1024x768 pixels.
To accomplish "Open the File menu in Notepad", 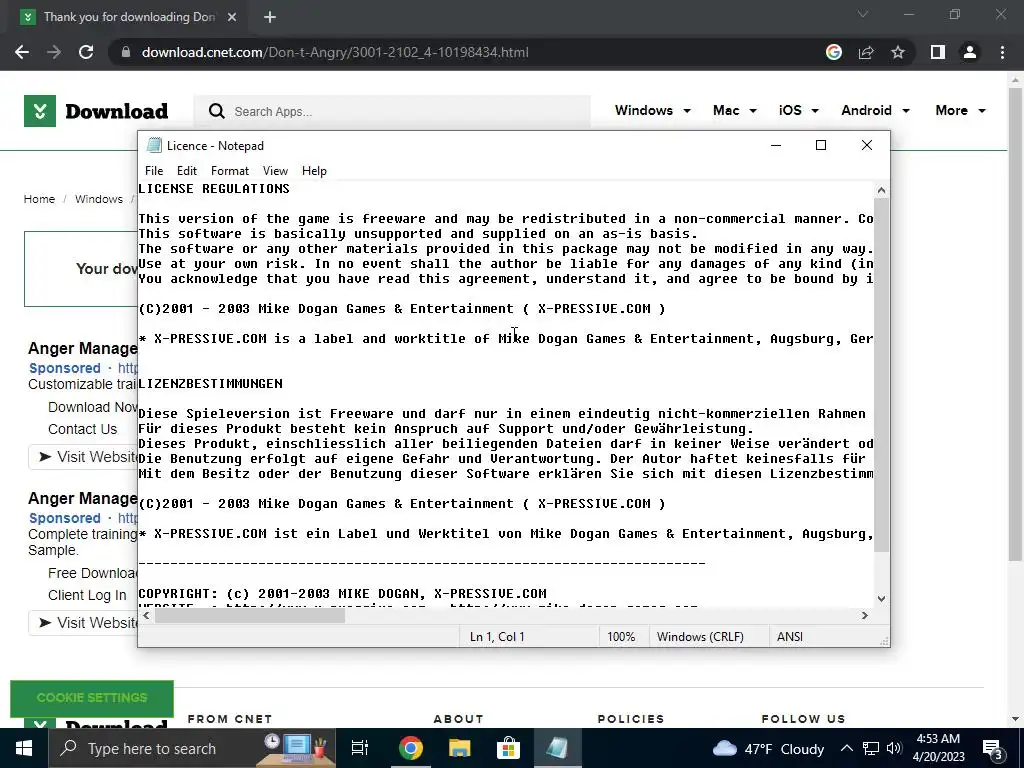I will click(154, 170).
